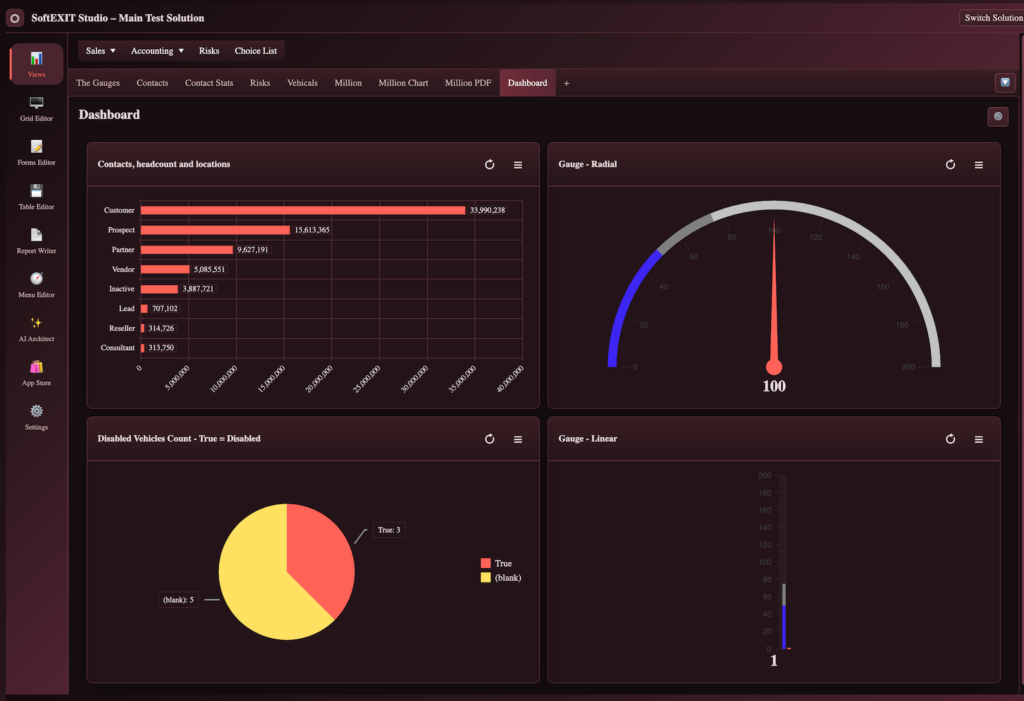1024x701 pixels.
Task: Open Contacts widget hamburger menu
Action: [518, 165]
